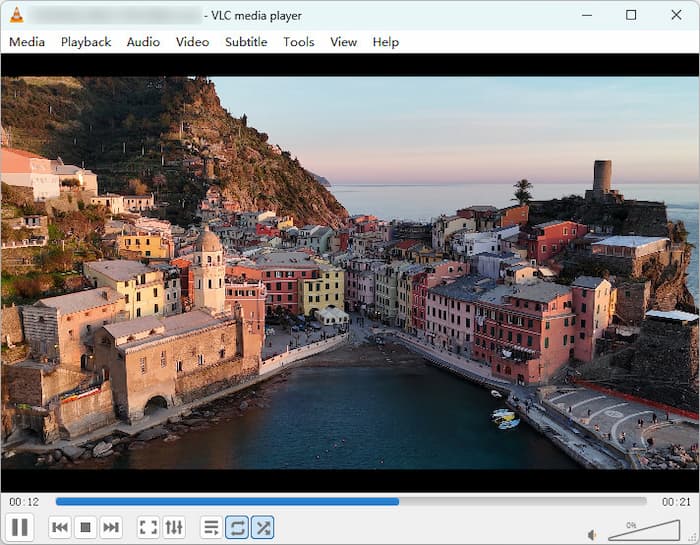Open the Audio menu
The height and width of the screenshot is (545, 700).
143,42
